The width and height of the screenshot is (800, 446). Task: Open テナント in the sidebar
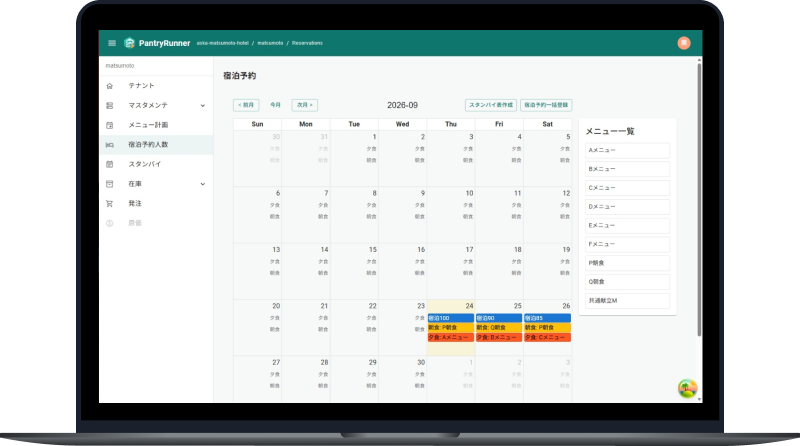[x=156, y=86]
